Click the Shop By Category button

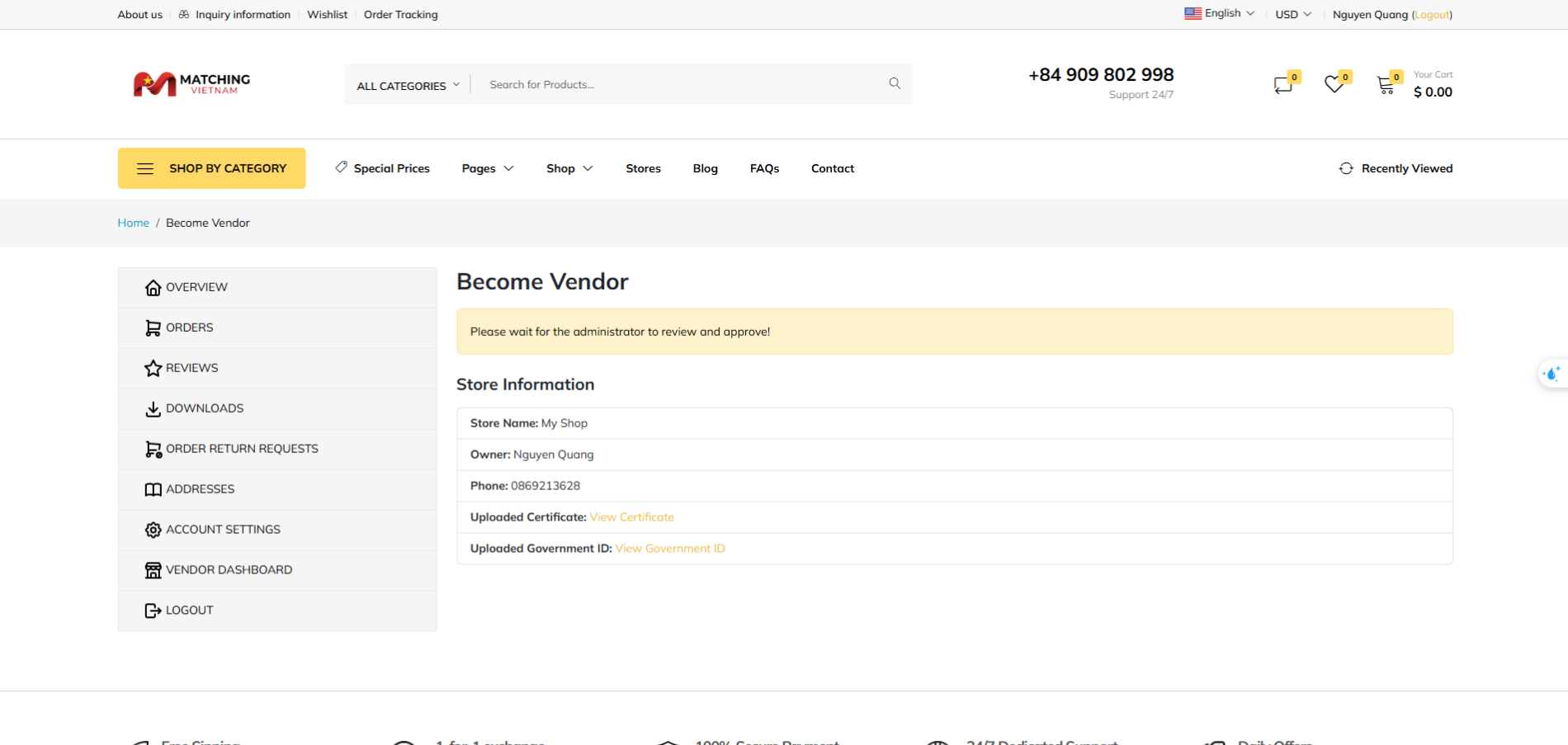[x=212, y=168]
